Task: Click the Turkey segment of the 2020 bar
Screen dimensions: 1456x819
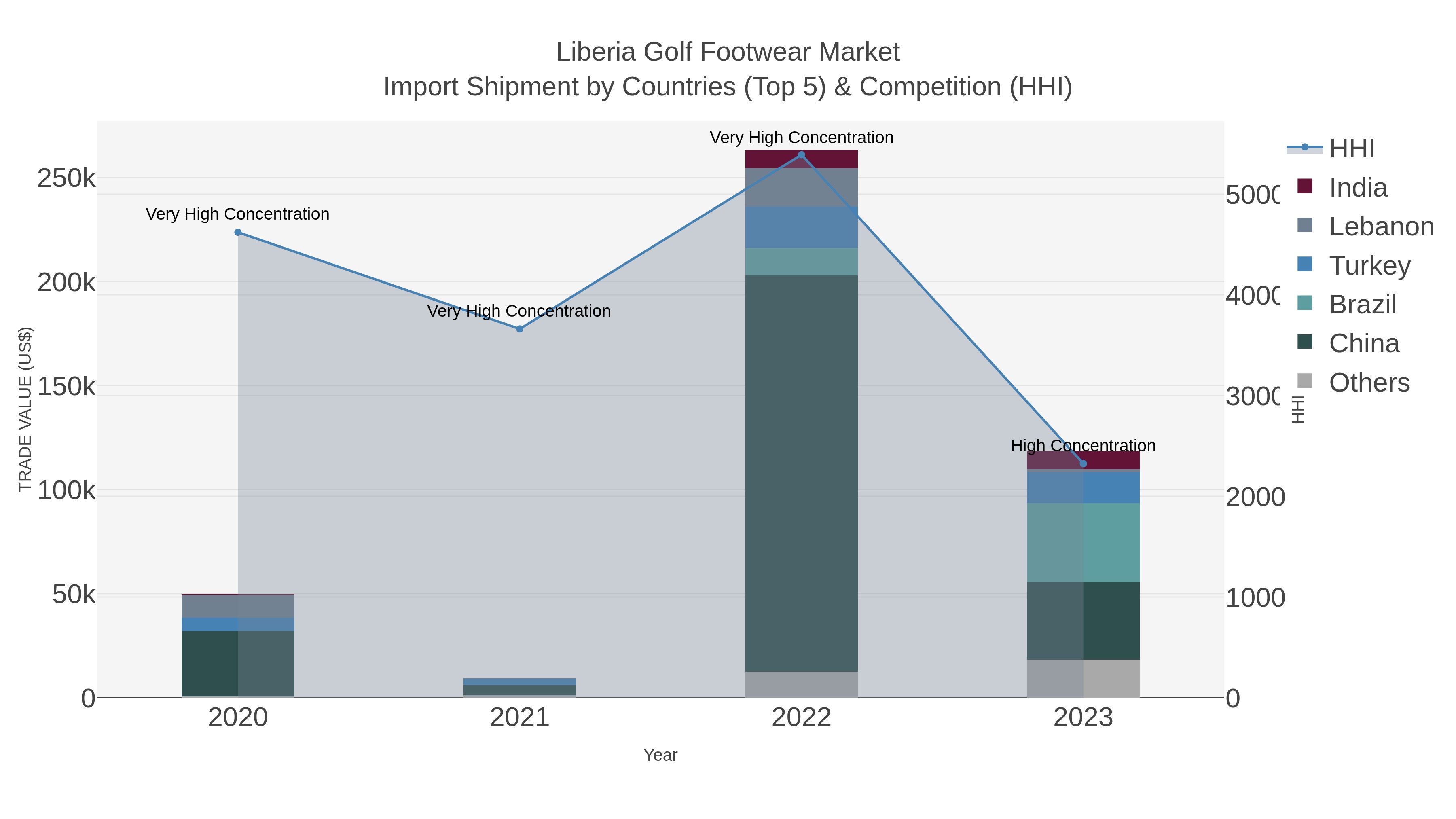Action: (x=238, y=624)
